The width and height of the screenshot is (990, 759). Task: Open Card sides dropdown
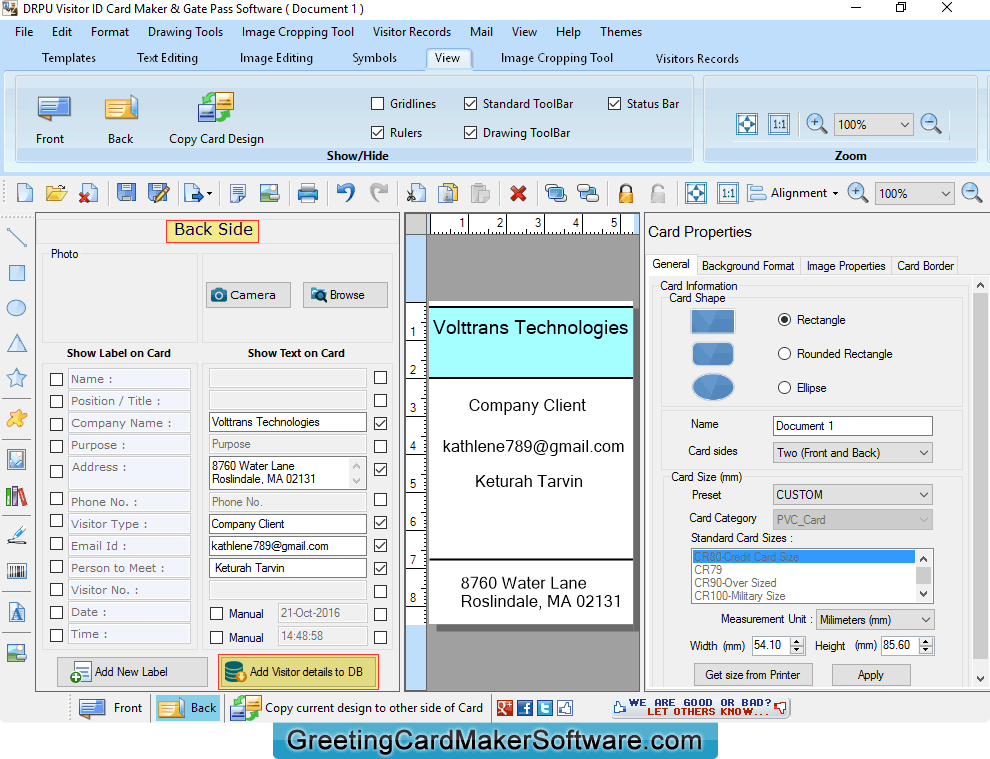(853, 453)
